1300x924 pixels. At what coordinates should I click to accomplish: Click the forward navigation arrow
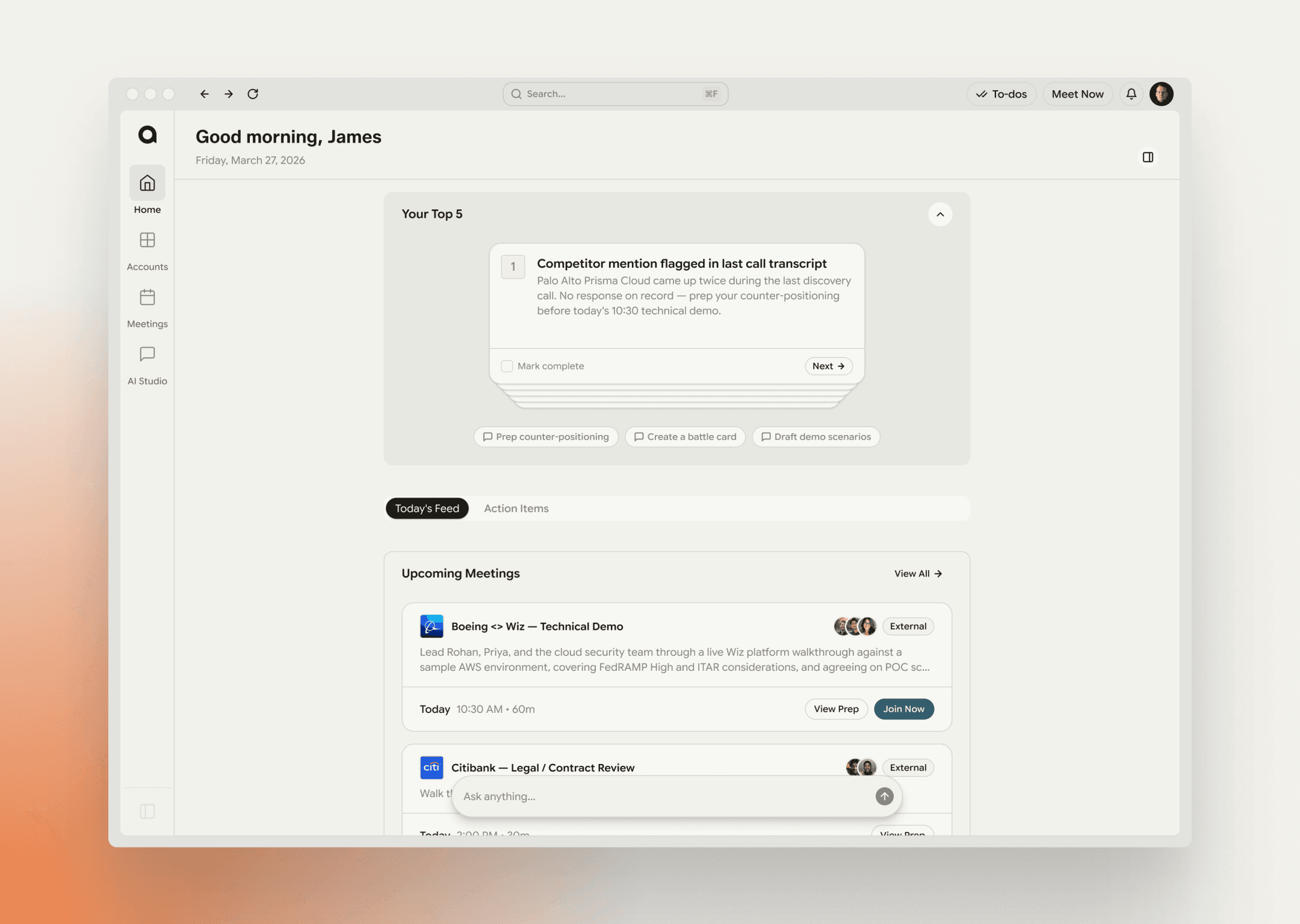point(229,94)
